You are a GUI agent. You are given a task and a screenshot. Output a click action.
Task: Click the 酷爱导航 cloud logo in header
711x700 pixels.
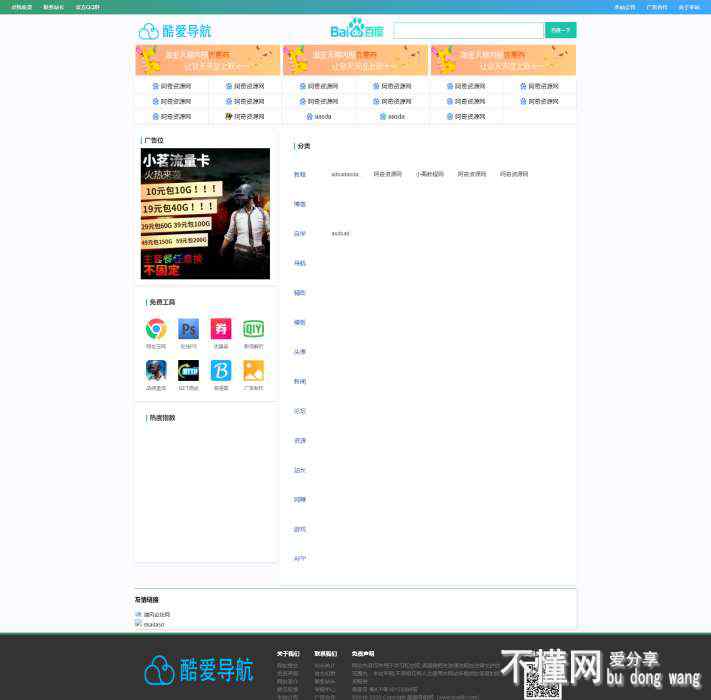(175, 31)
